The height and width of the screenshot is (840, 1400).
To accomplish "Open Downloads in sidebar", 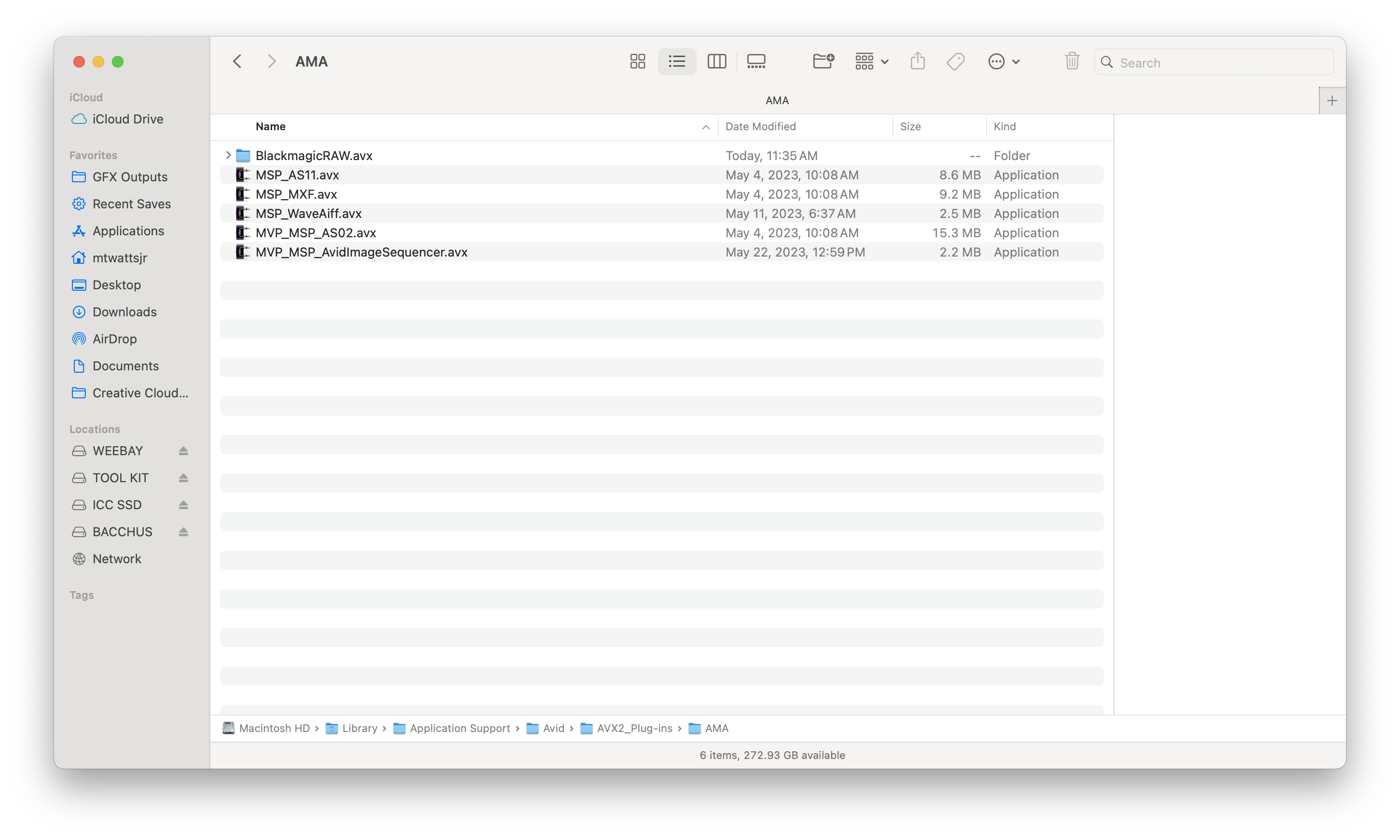I will [124, 312].
